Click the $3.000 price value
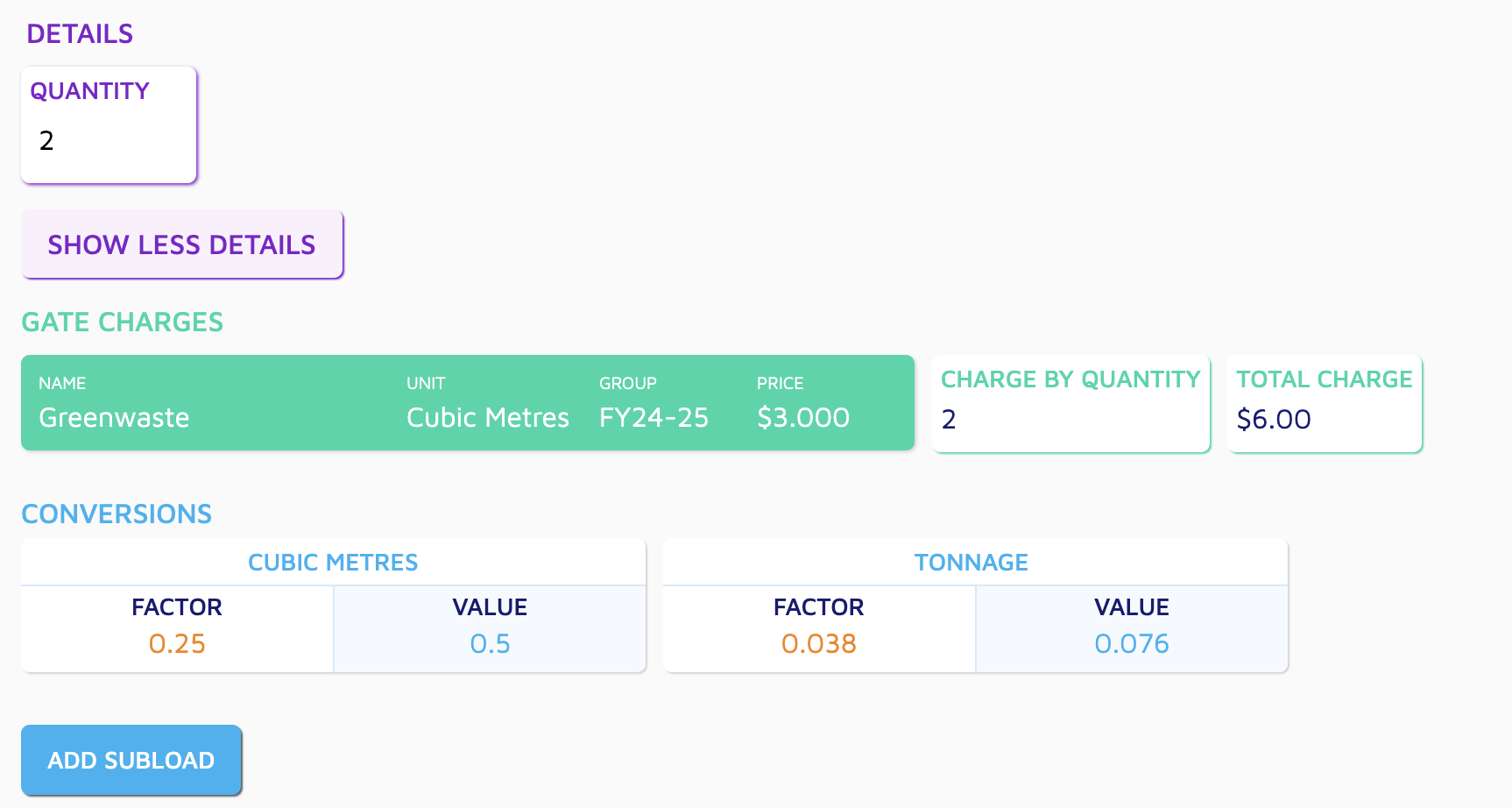This screenshot has height=808, width=1512. click(803, 417)
